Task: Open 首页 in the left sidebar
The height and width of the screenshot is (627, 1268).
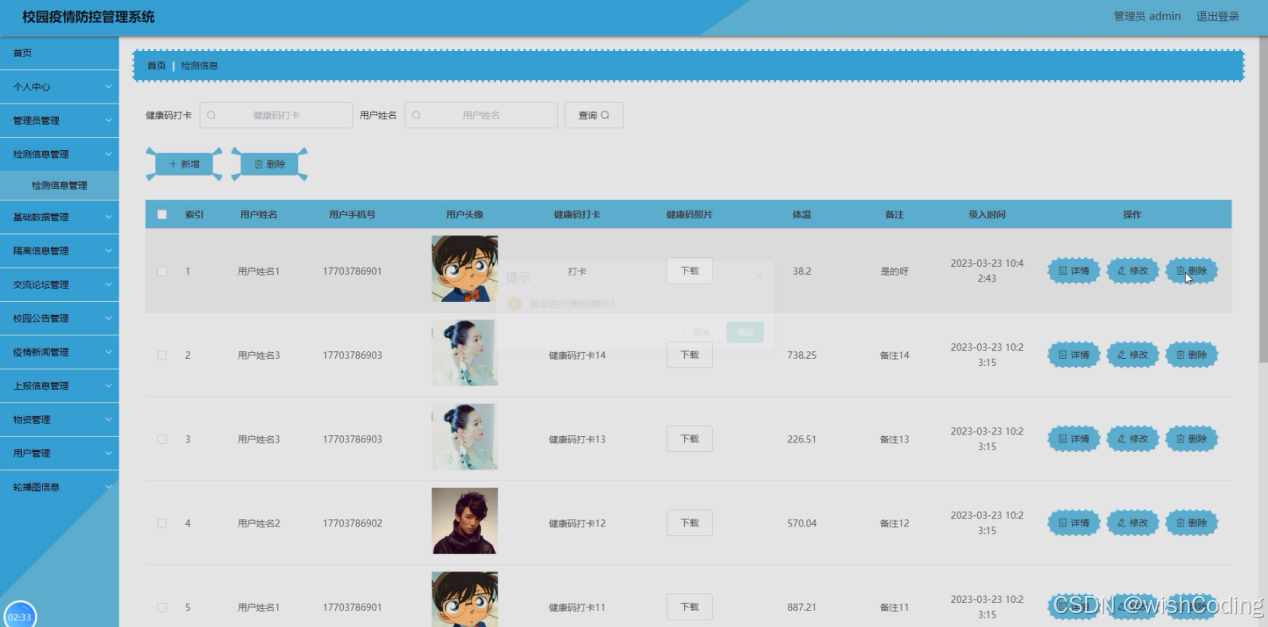Action: coord(59,53)
